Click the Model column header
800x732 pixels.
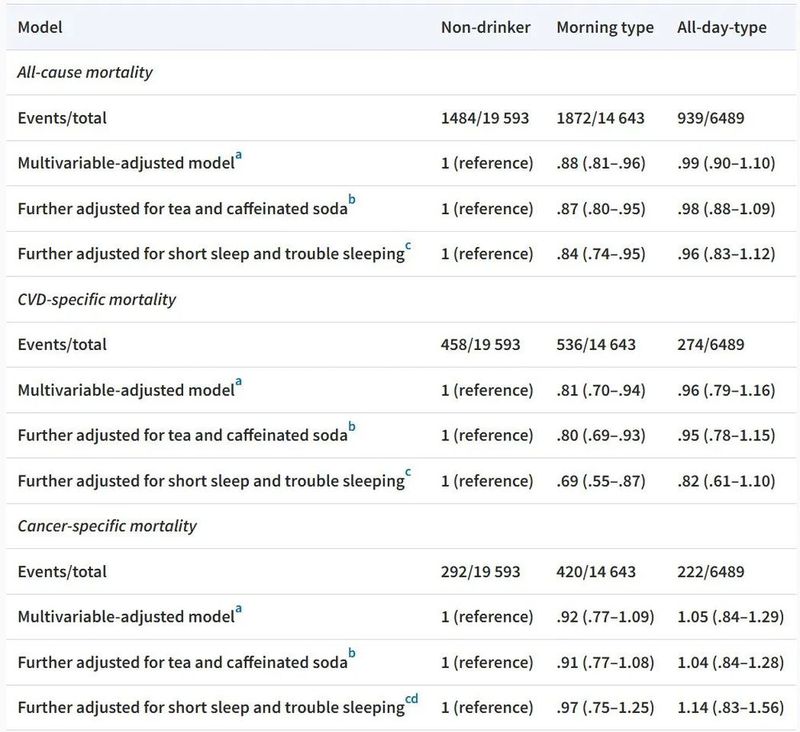[x=40, y=27]
